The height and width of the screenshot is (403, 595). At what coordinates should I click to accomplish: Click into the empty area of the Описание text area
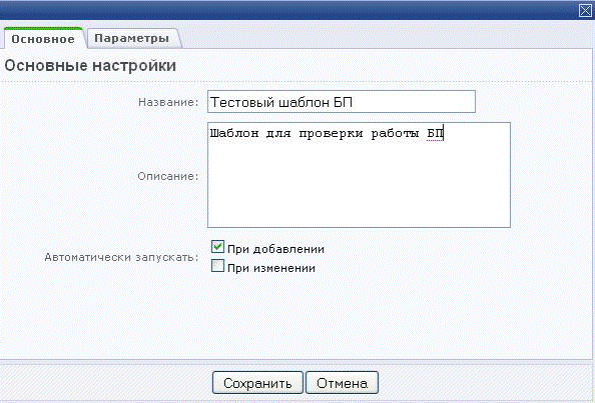pyautogui.click(x=359, y=182)
